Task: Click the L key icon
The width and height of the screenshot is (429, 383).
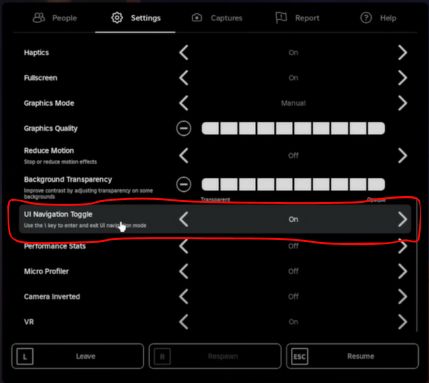Action: [25, 356]
